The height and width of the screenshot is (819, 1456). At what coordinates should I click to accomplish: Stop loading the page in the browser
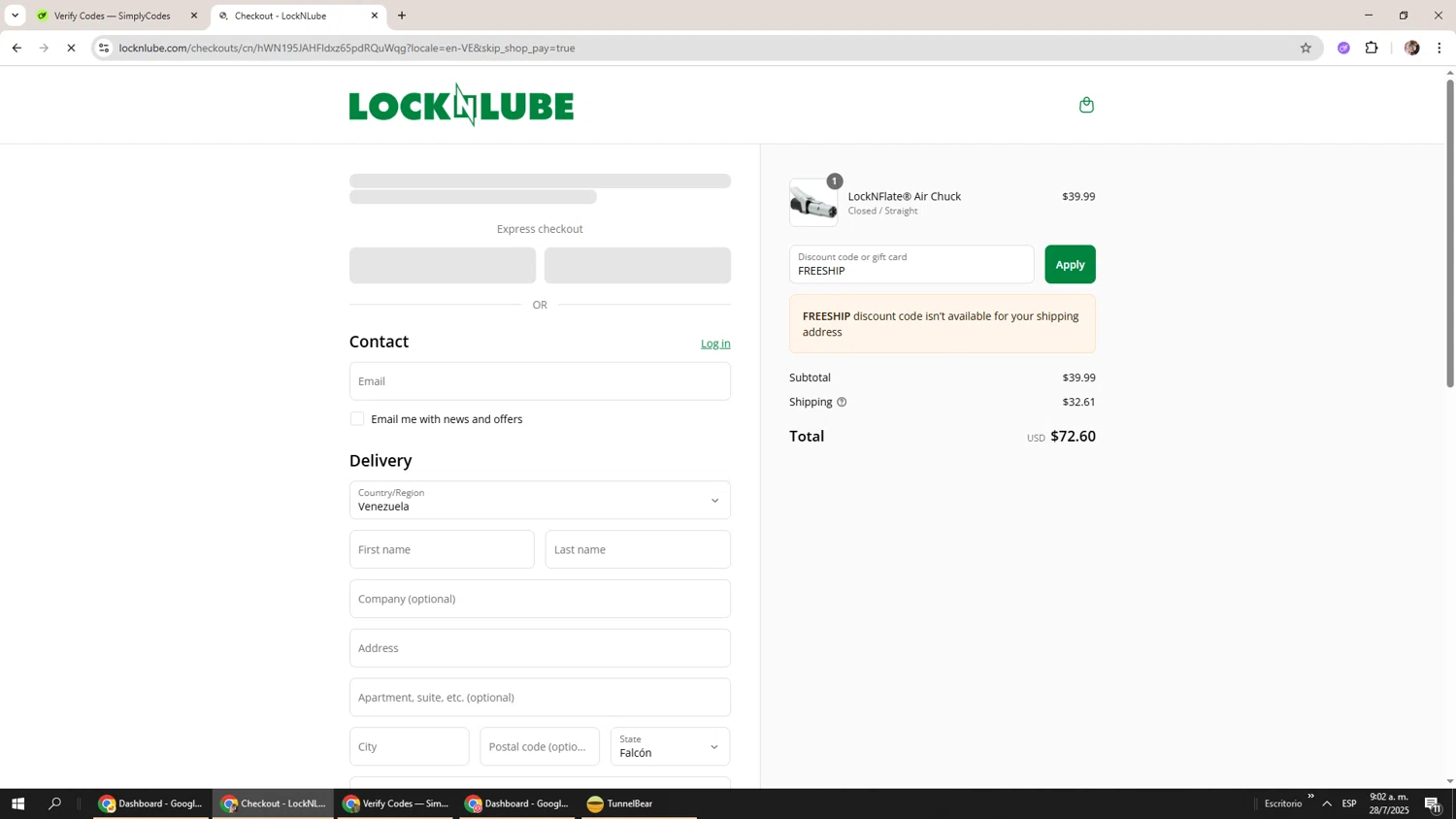click(x=71, y=48)
